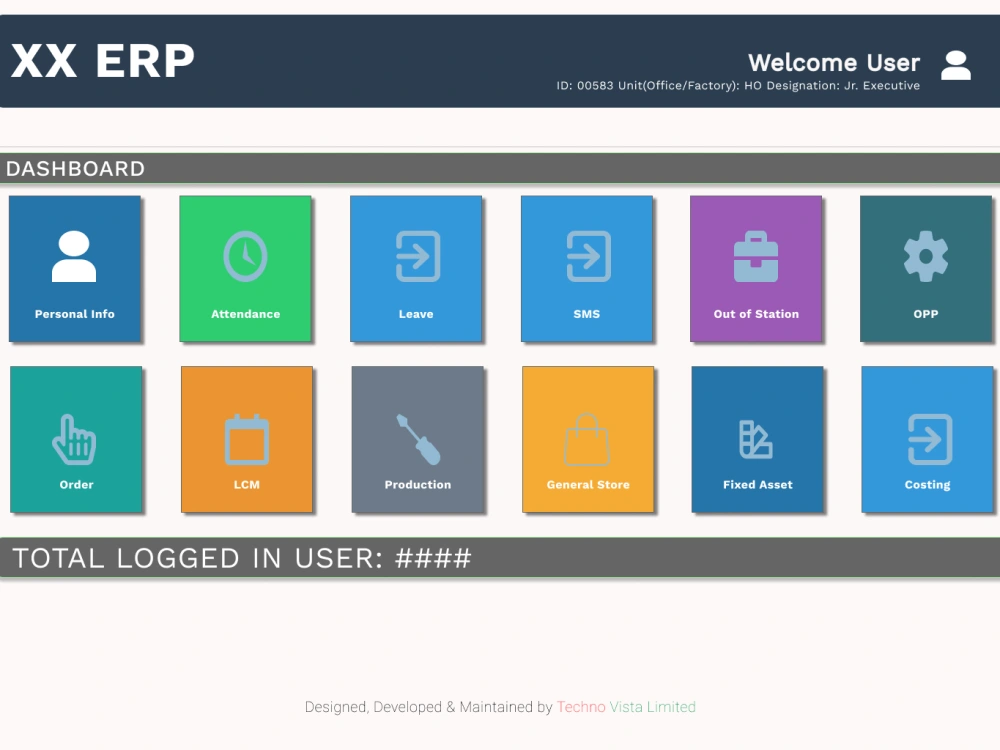Click the ID and designation info line
1000x750 pixels.
click(738, 85)
